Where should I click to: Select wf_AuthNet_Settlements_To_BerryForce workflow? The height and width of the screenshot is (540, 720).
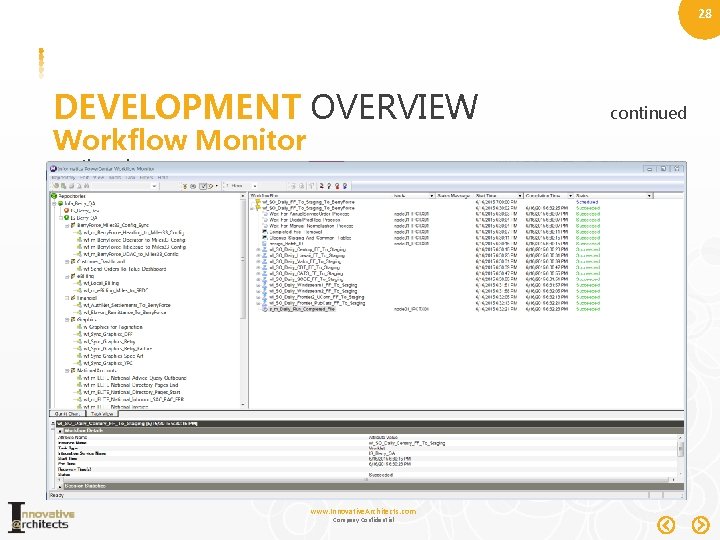pos(127,305)
